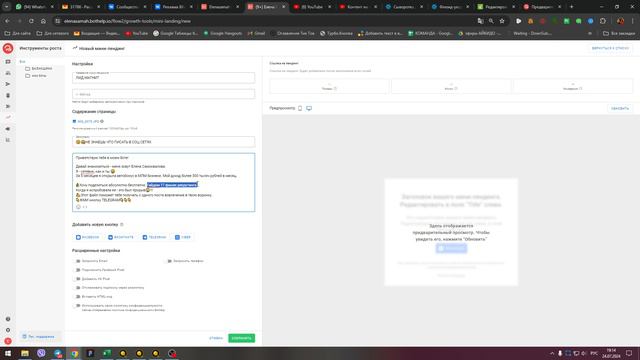Open the "Google Hangouts" bookmark

tap(223, 33)
